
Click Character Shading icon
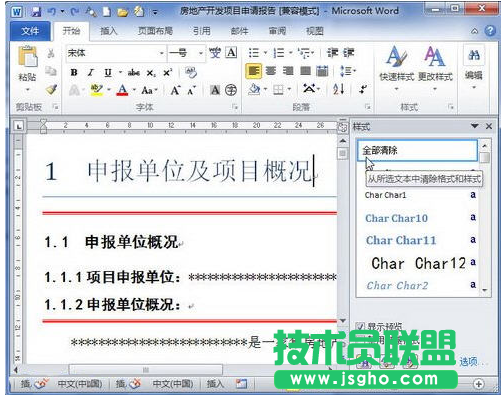point(215,90)
